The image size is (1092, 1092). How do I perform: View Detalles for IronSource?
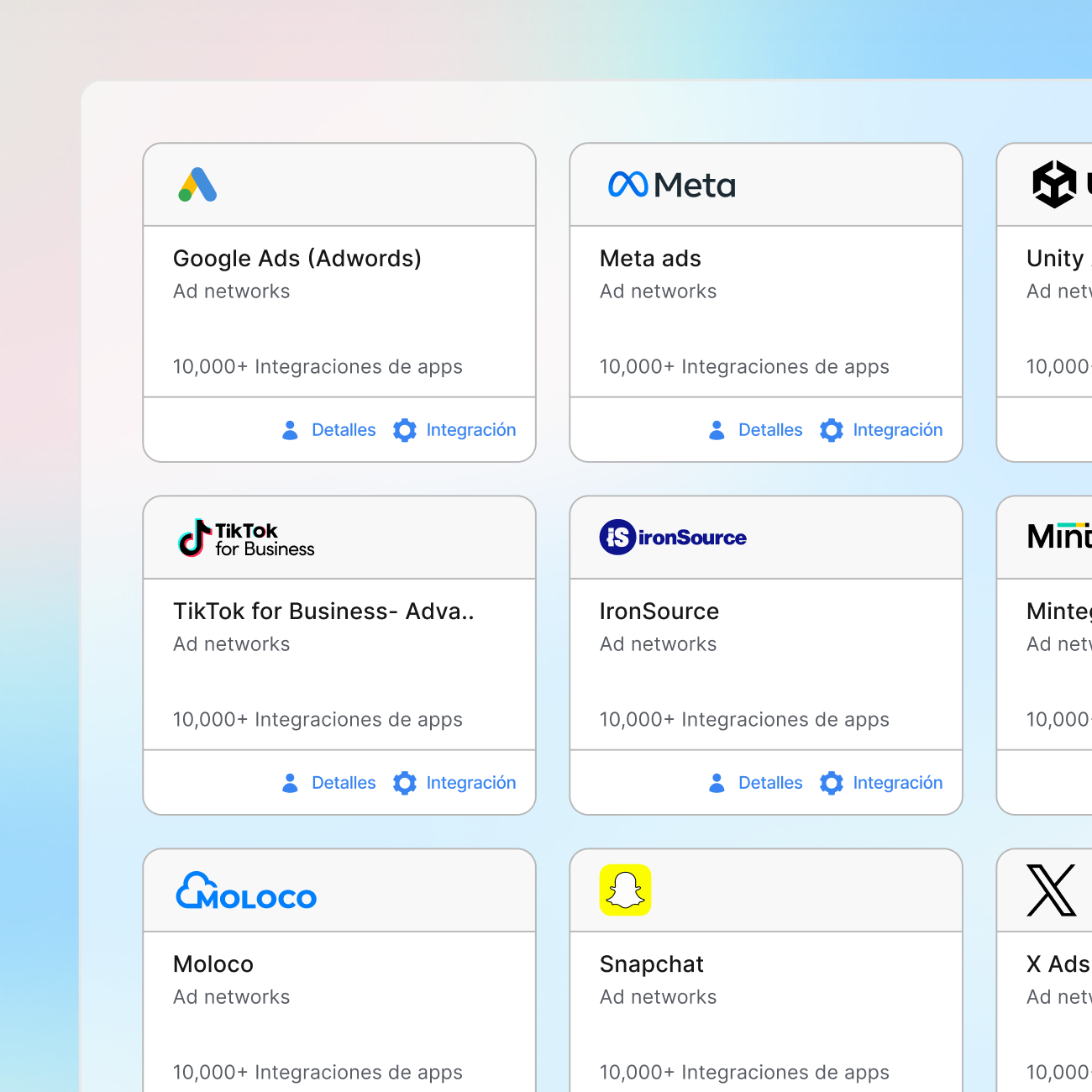(x=770, y=783)
